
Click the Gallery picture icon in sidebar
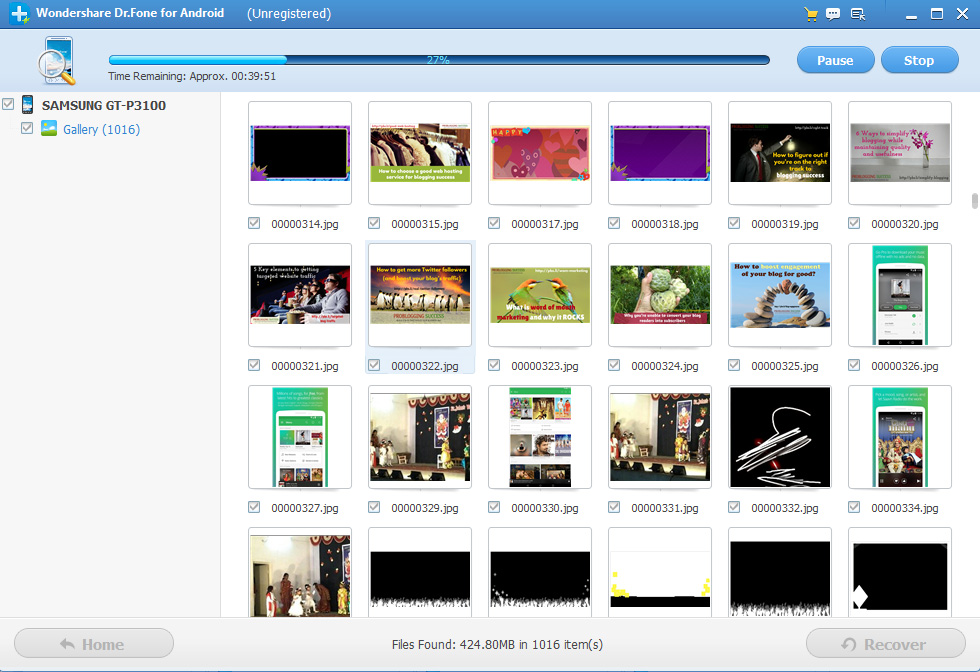click(48, 129)
